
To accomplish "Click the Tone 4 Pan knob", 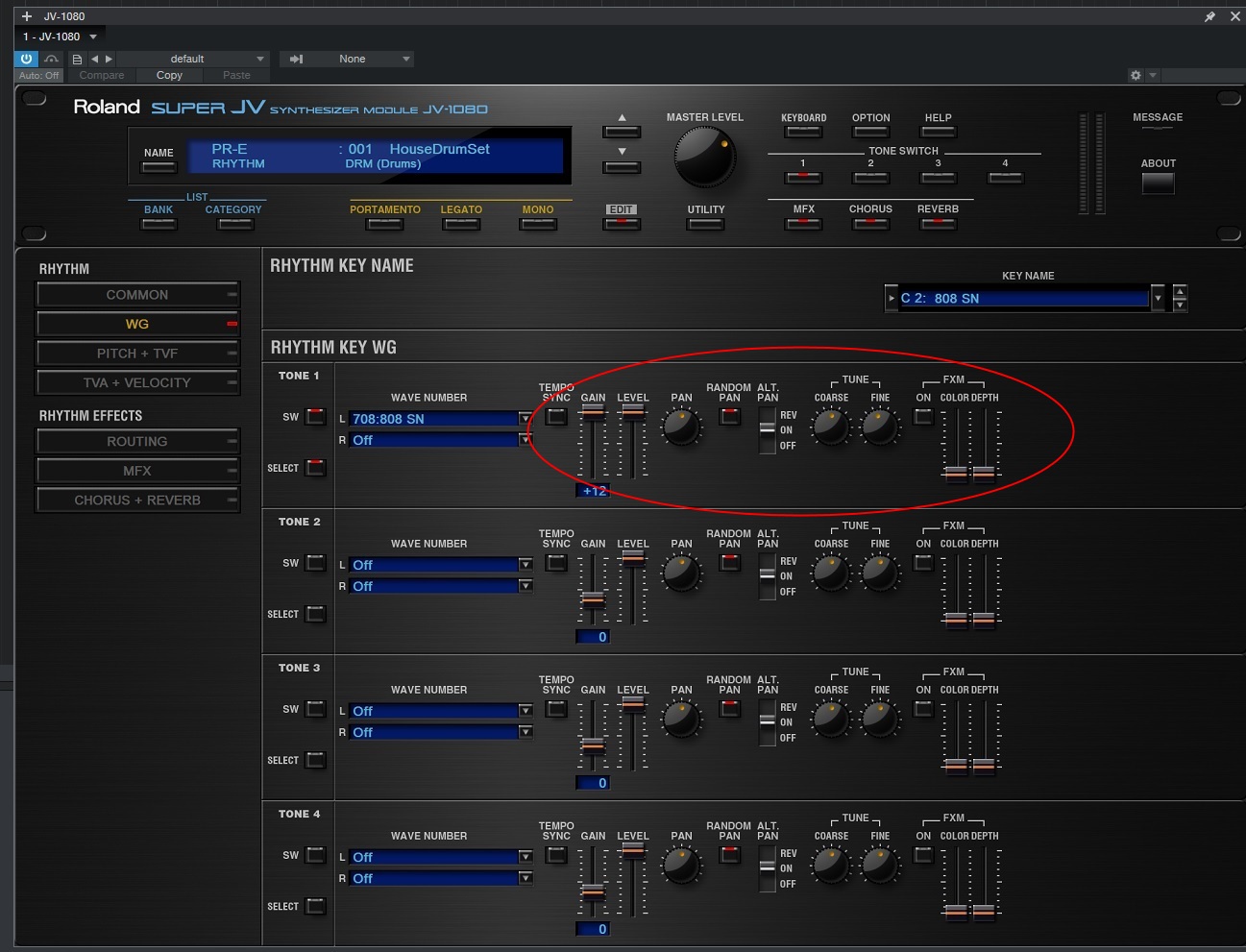I will (681, 865).
